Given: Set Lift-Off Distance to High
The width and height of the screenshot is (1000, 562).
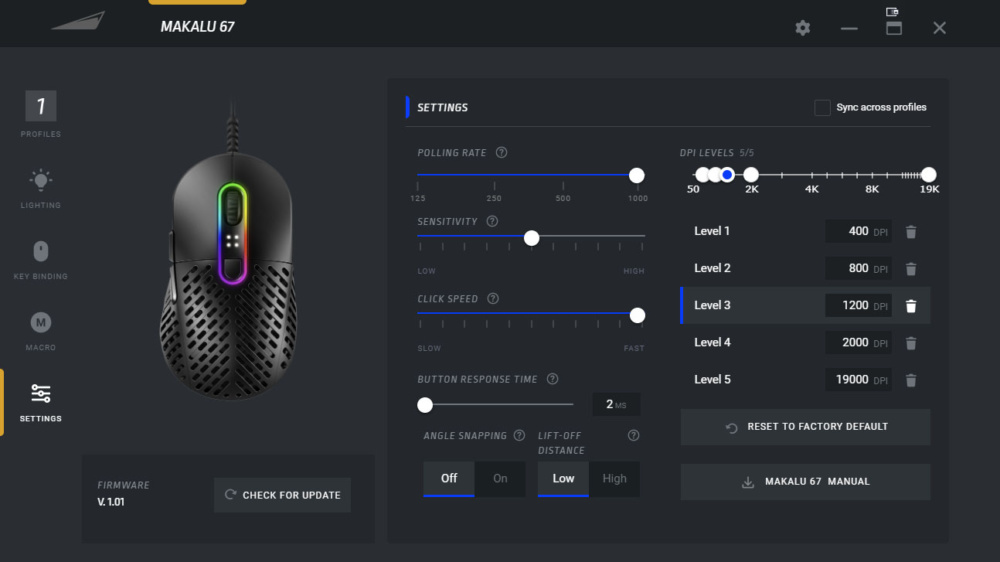Looking at the screenshot, I should point(614,478).
